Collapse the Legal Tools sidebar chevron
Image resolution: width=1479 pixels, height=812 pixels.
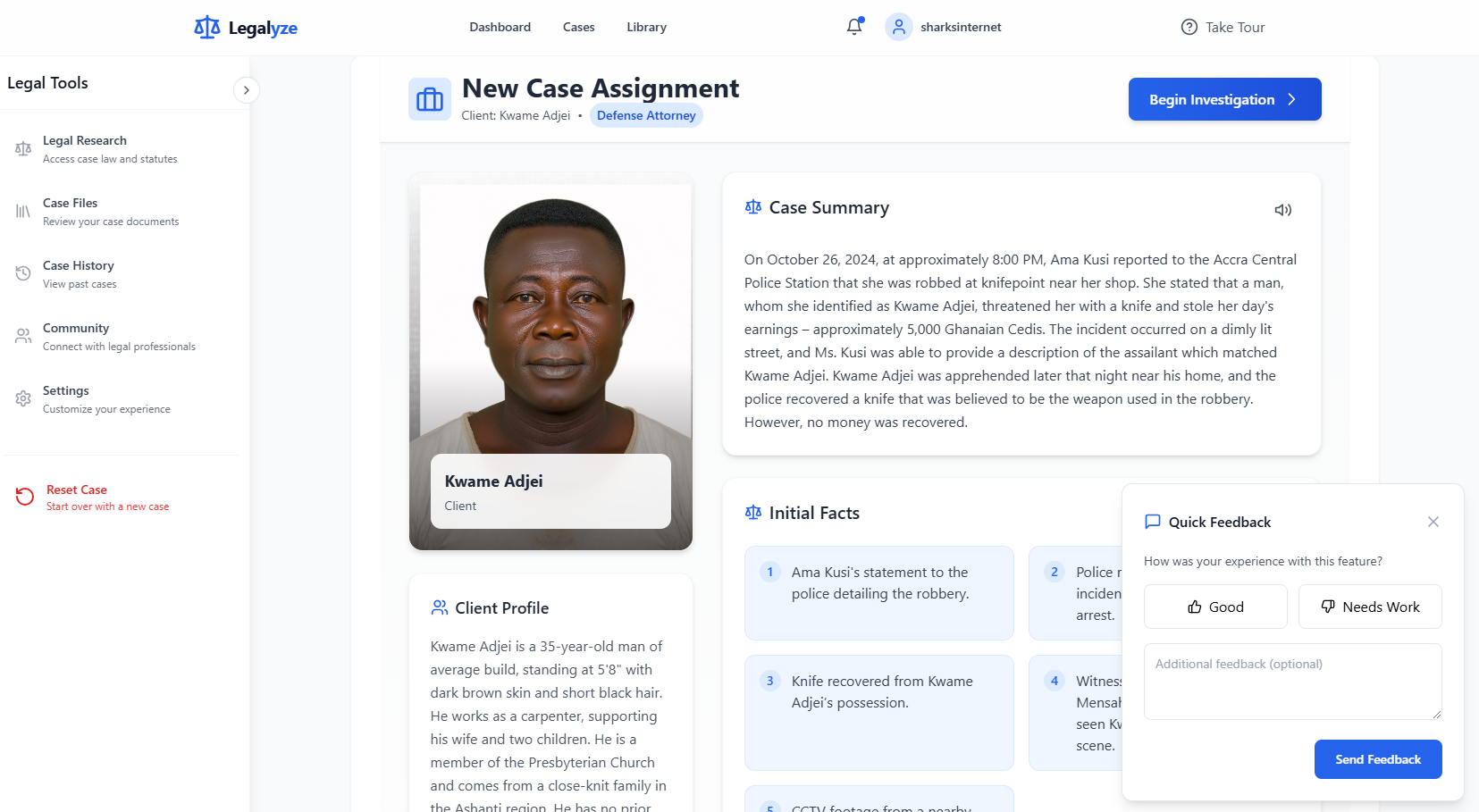247,90
